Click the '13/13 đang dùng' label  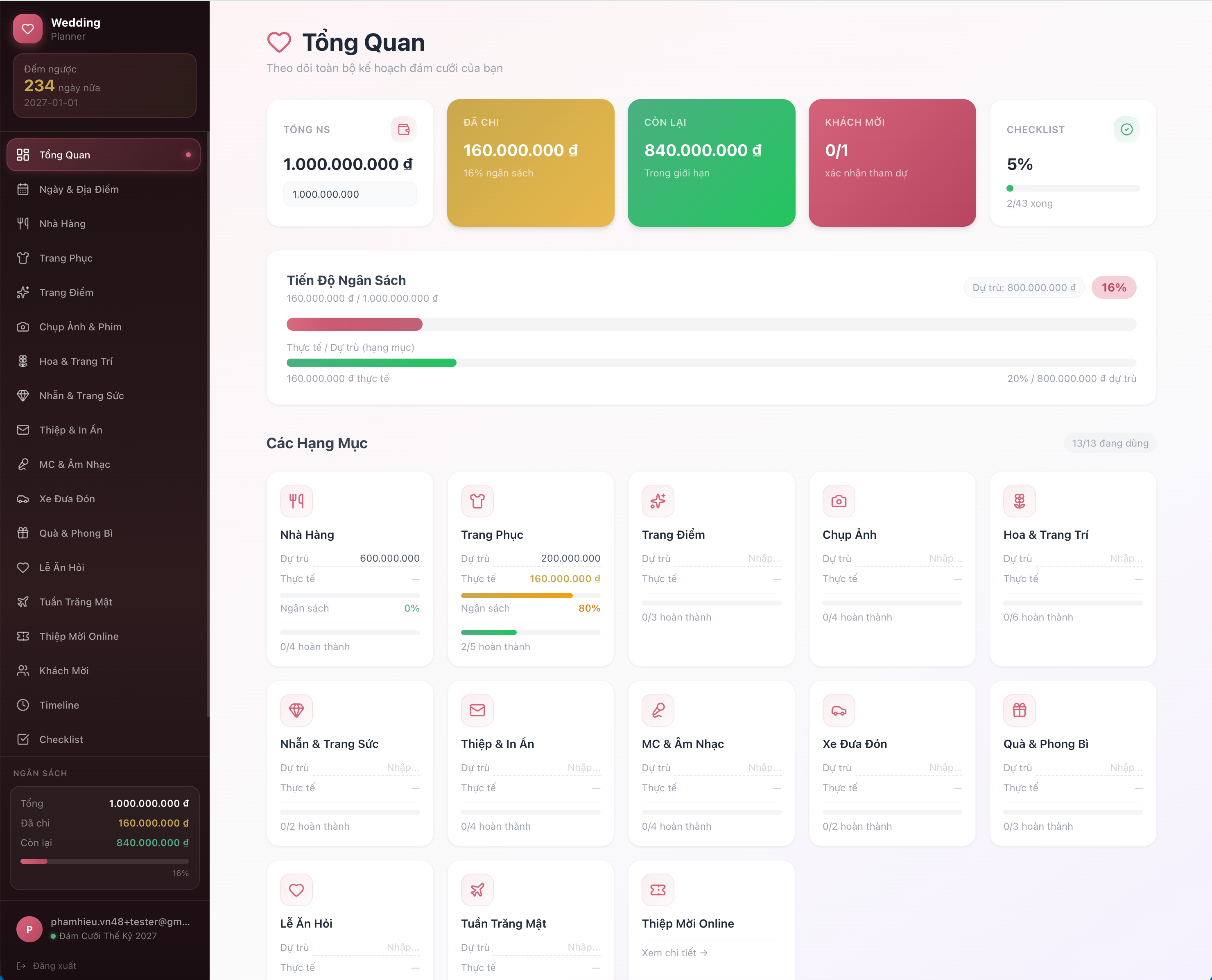(x=1110, y=443)
